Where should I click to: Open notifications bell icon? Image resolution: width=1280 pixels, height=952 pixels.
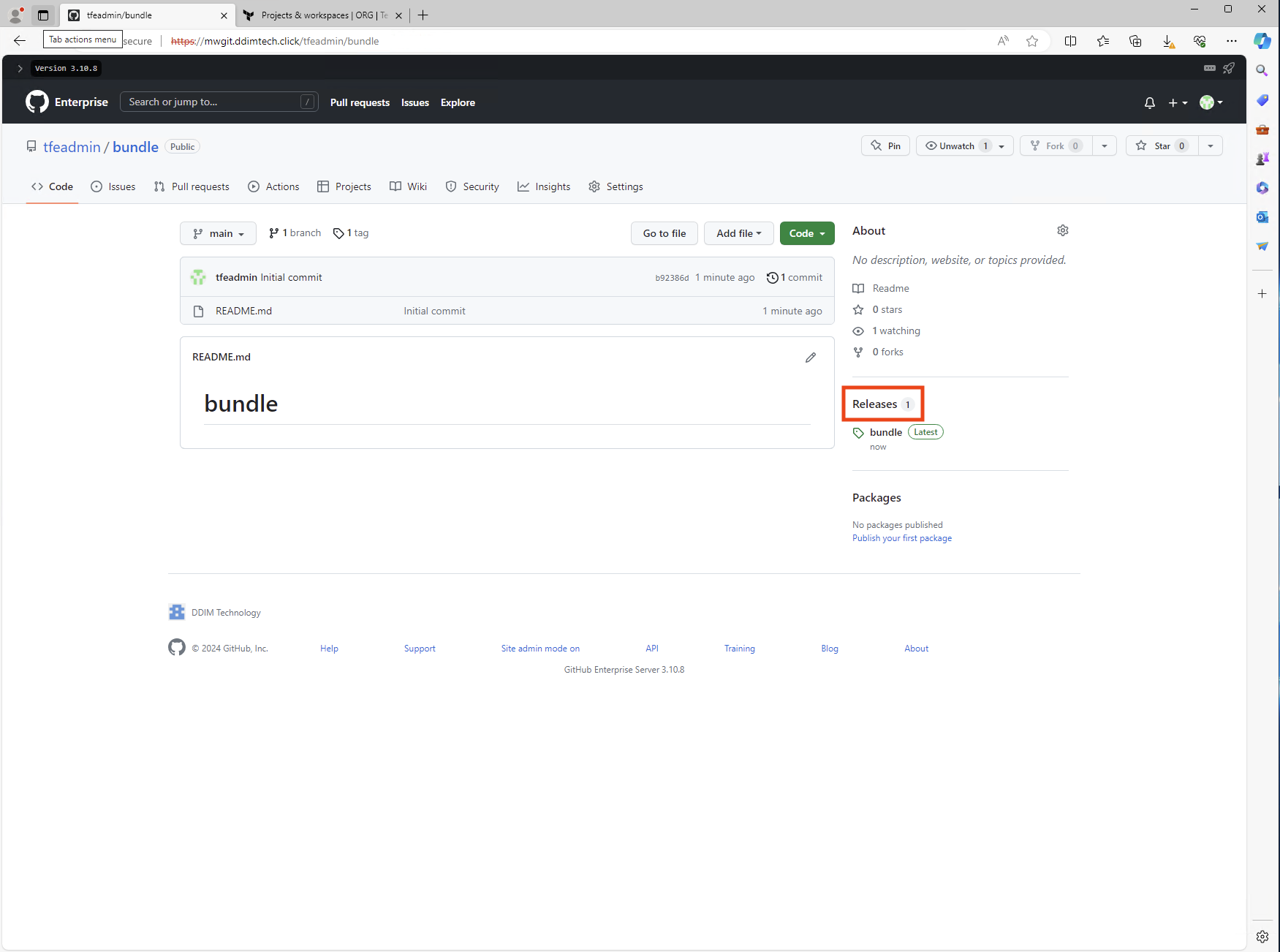(x=1150, y=103)
